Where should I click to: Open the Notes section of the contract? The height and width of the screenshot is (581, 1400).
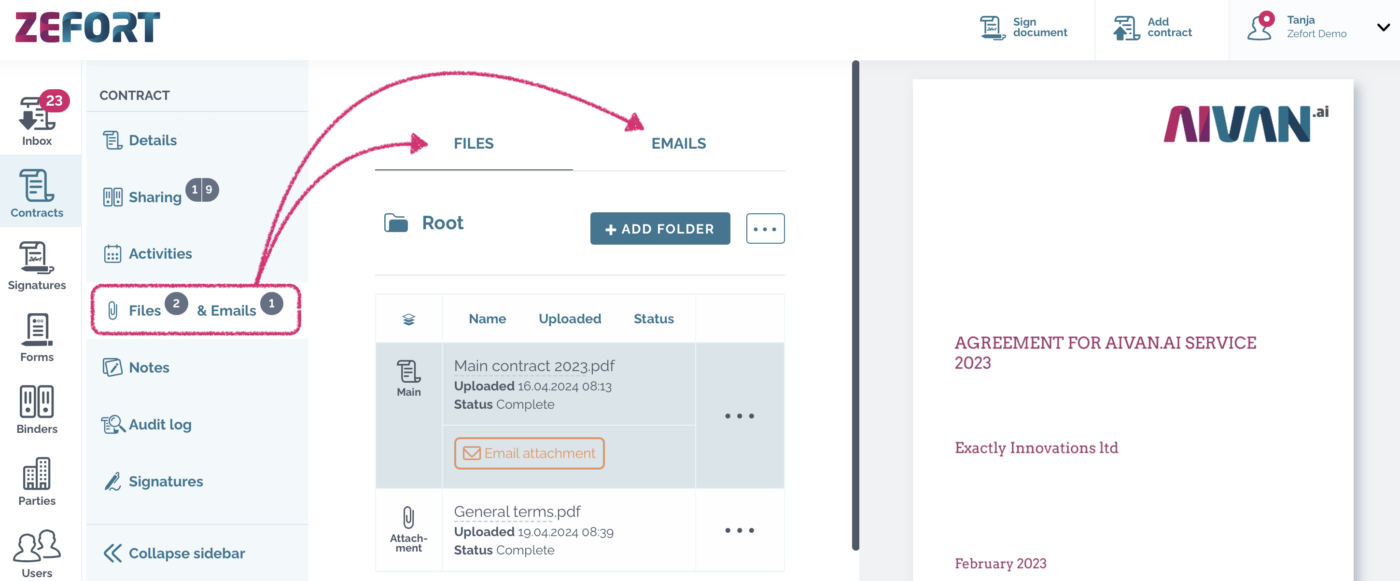(x=147, y=367)
